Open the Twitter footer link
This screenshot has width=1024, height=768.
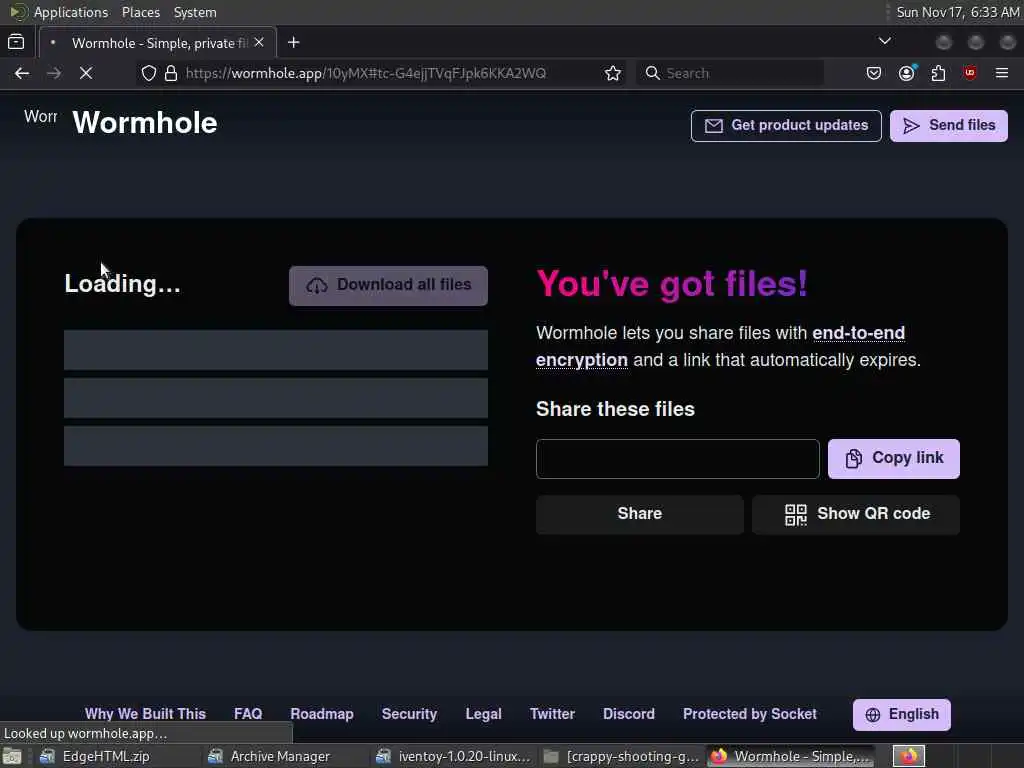point(552,714)
